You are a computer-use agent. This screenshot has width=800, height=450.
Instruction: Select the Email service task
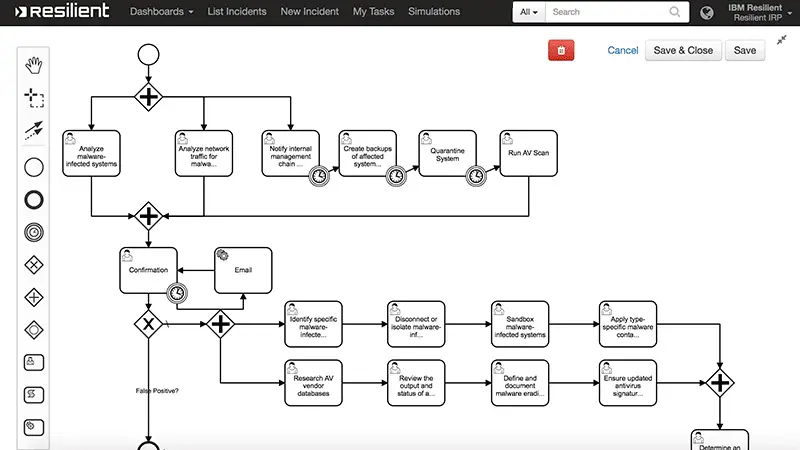(x=243, y=270)
